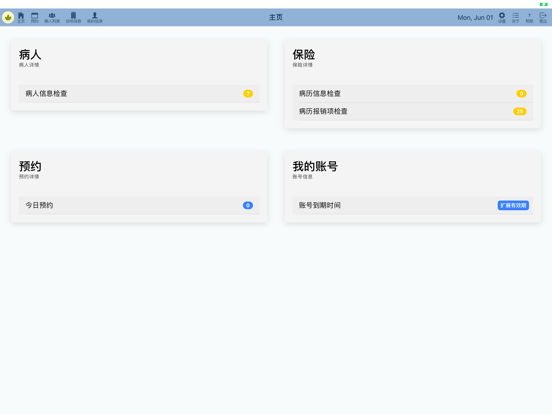
Task: Click the yellow badge showing 25
Action: [520, 111]
